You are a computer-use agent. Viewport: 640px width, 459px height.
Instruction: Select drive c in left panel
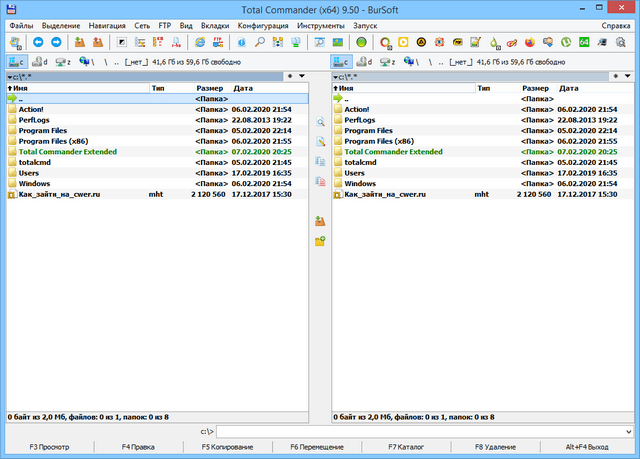[x=14, y=61]
